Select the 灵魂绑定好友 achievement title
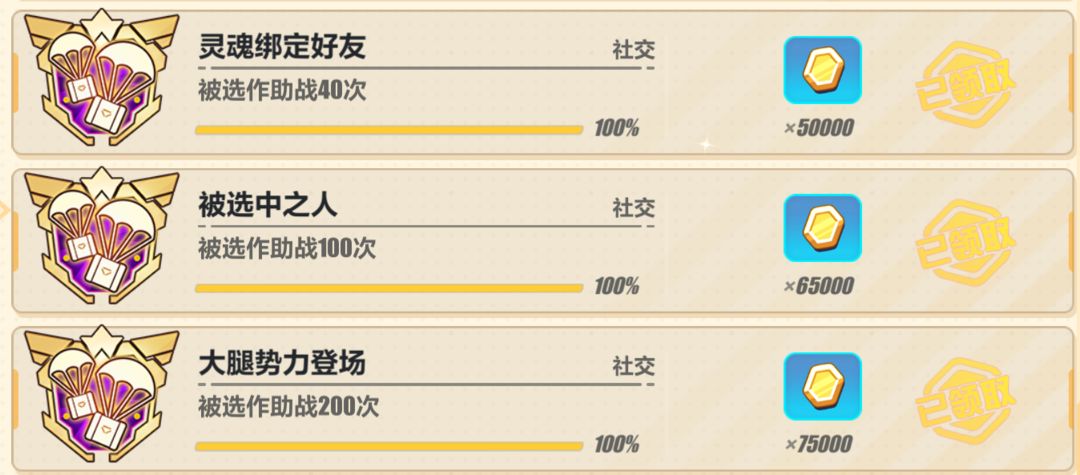Image resolution: width=1080 pixels, height=475 pixels. coord(282,48)
